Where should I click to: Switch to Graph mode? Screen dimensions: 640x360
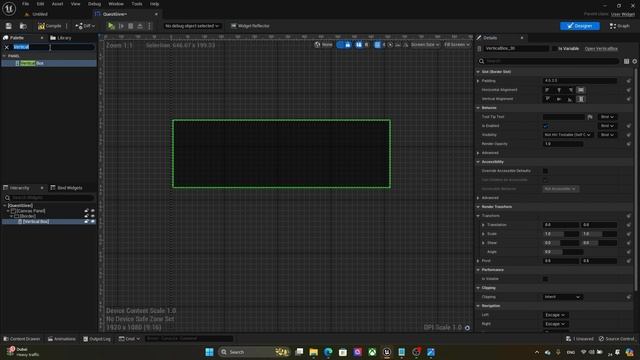[620, 26]
